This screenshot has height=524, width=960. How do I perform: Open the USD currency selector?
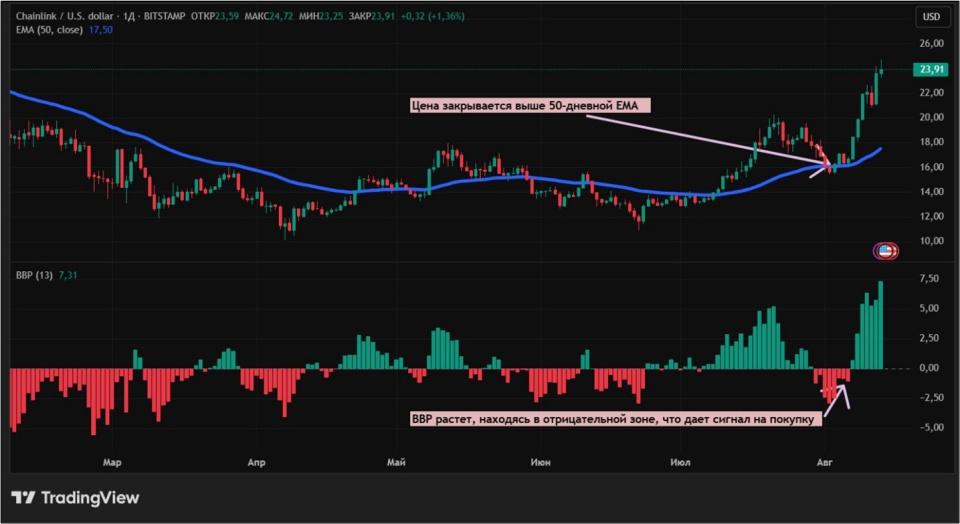coord(931,17)
